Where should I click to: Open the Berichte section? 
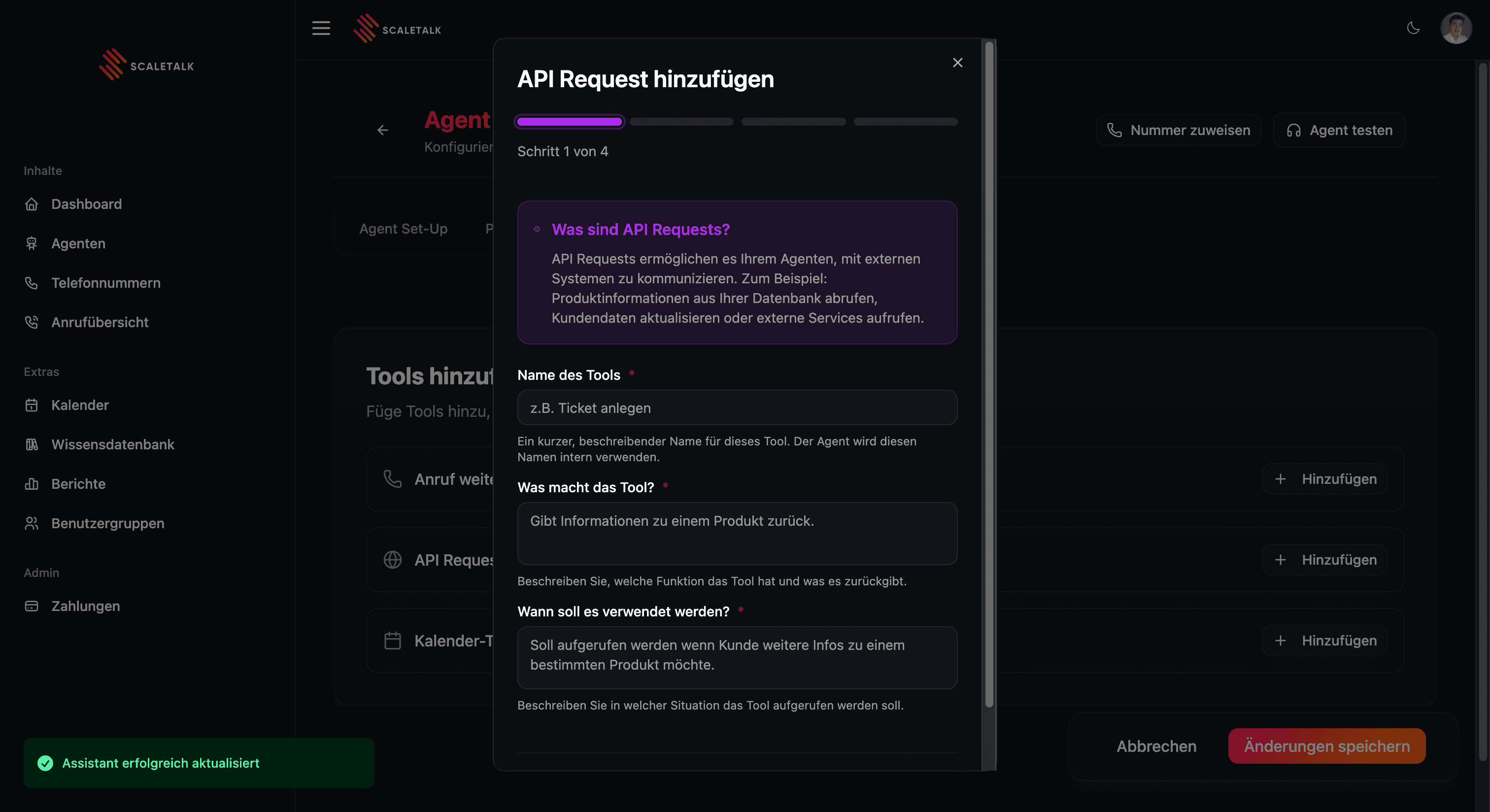[78, 483]
